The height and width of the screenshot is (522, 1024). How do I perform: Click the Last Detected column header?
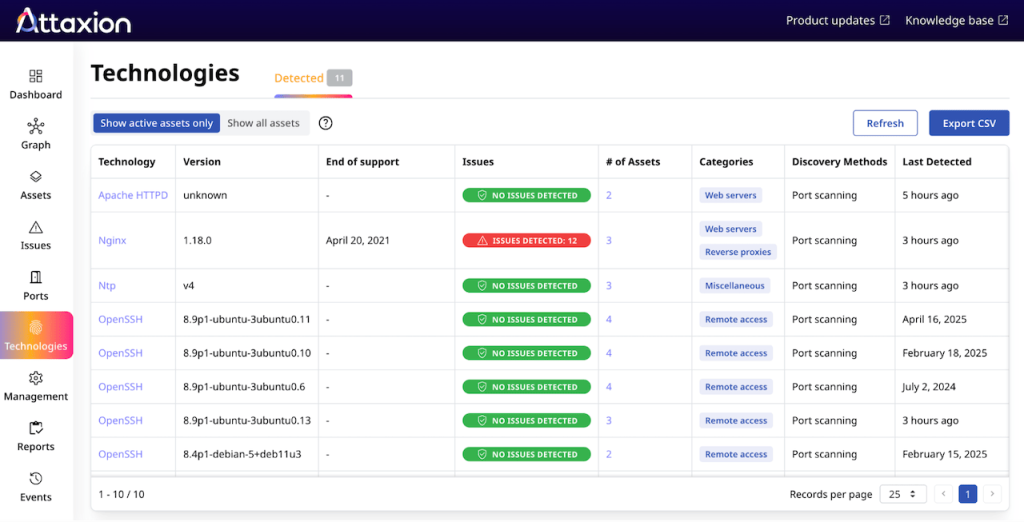937,161
